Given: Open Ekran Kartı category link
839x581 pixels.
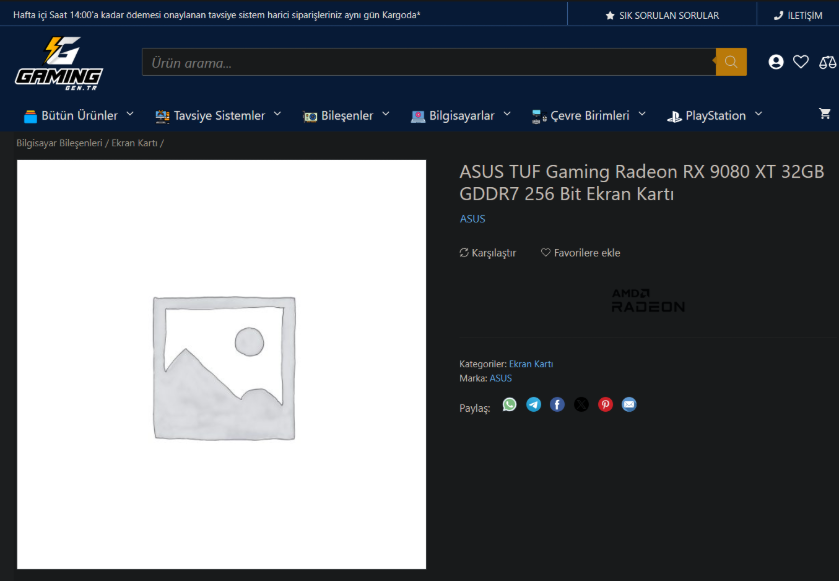Looking at the screenshot, I should (x=531, y=364).
